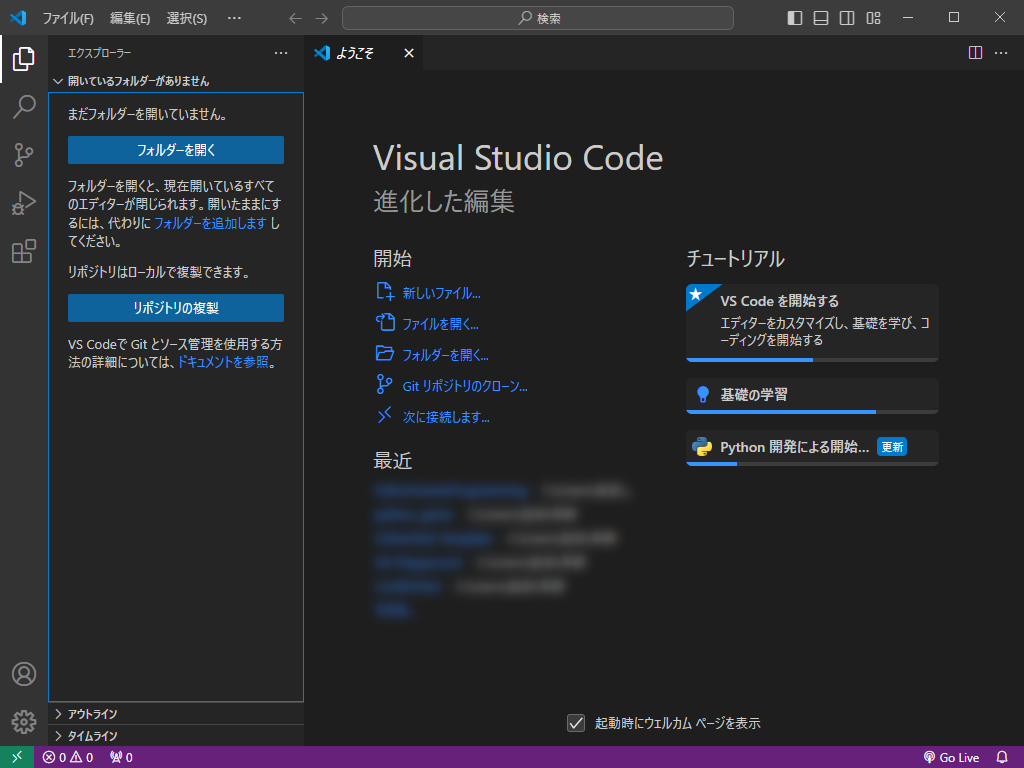The image size is (1024, 768).
Task: Click the Git リポジトリのクローン link
Action: click(464, 386)
